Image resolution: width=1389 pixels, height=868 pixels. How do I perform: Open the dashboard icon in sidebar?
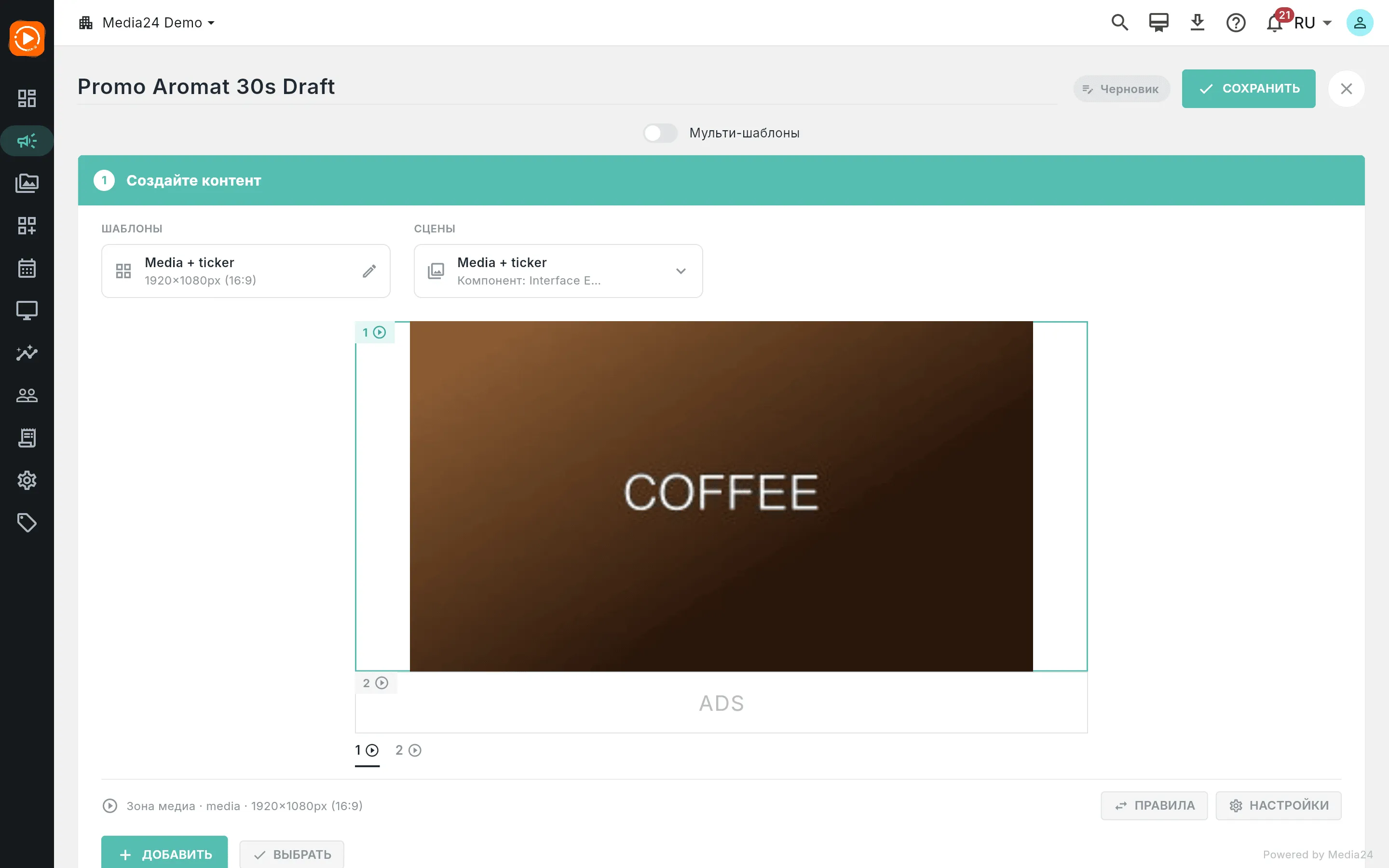coord(27,98)
